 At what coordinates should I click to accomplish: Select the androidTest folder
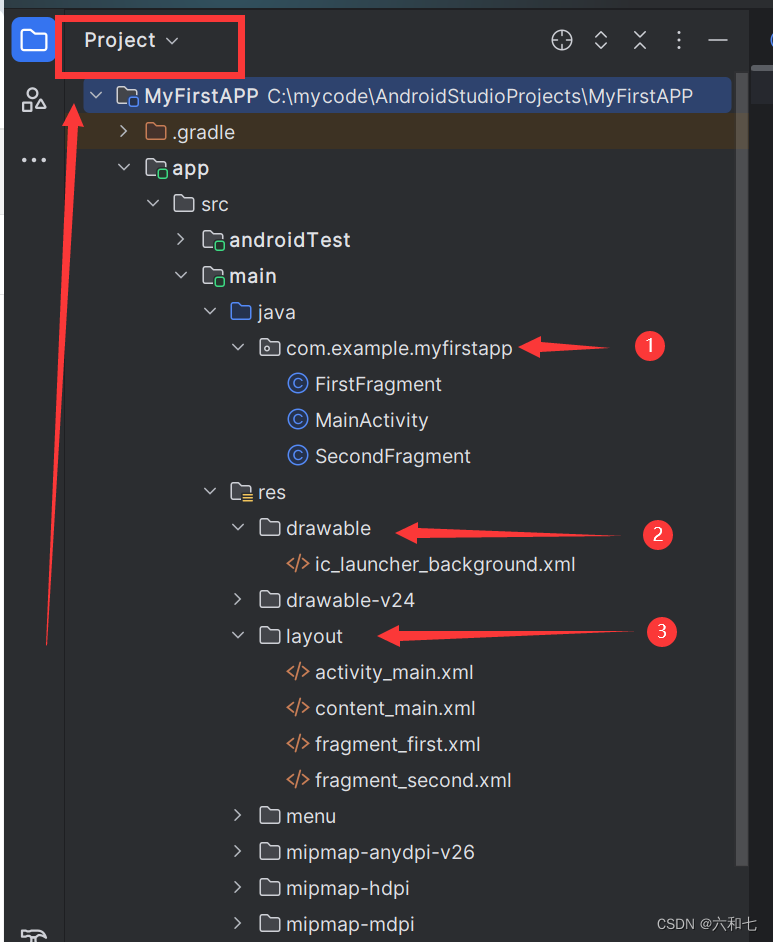tap(276, 240)
